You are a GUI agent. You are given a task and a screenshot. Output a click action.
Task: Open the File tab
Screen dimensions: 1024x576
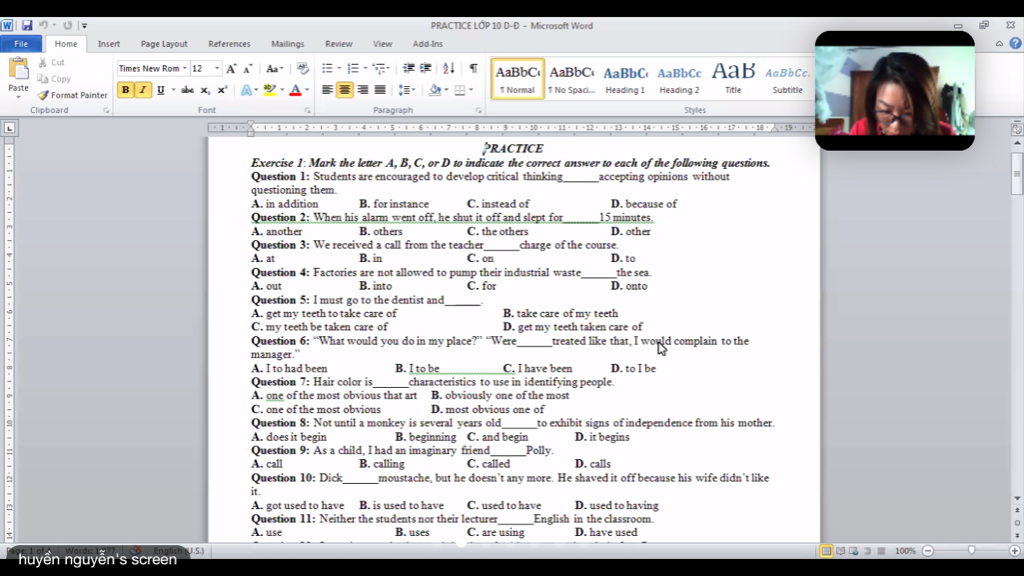click(x=21, y=44)
